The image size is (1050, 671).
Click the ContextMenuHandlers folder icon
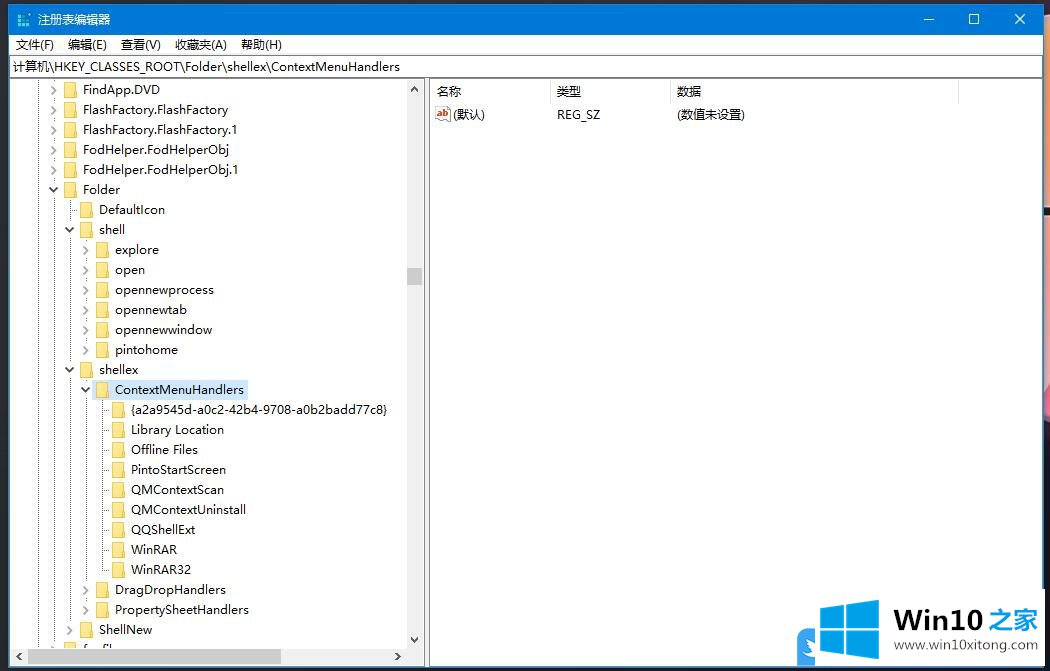pos(102,390)
